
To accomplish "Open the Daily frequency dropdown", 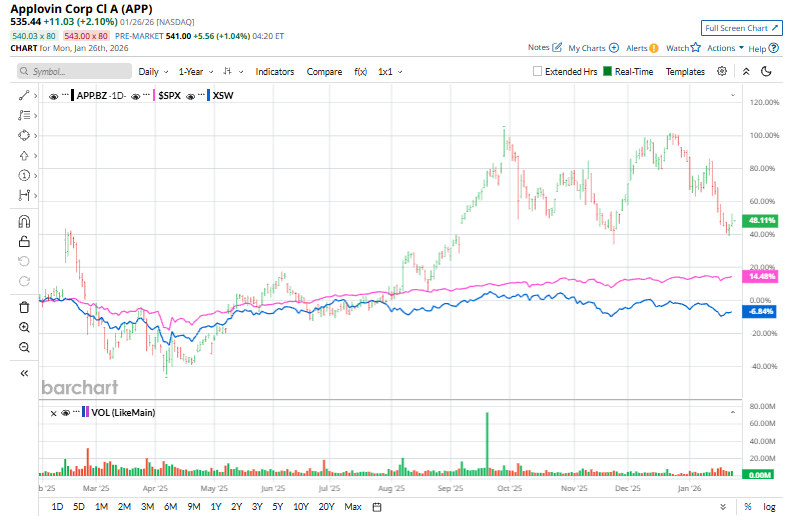I will click(x=153, y=72).
